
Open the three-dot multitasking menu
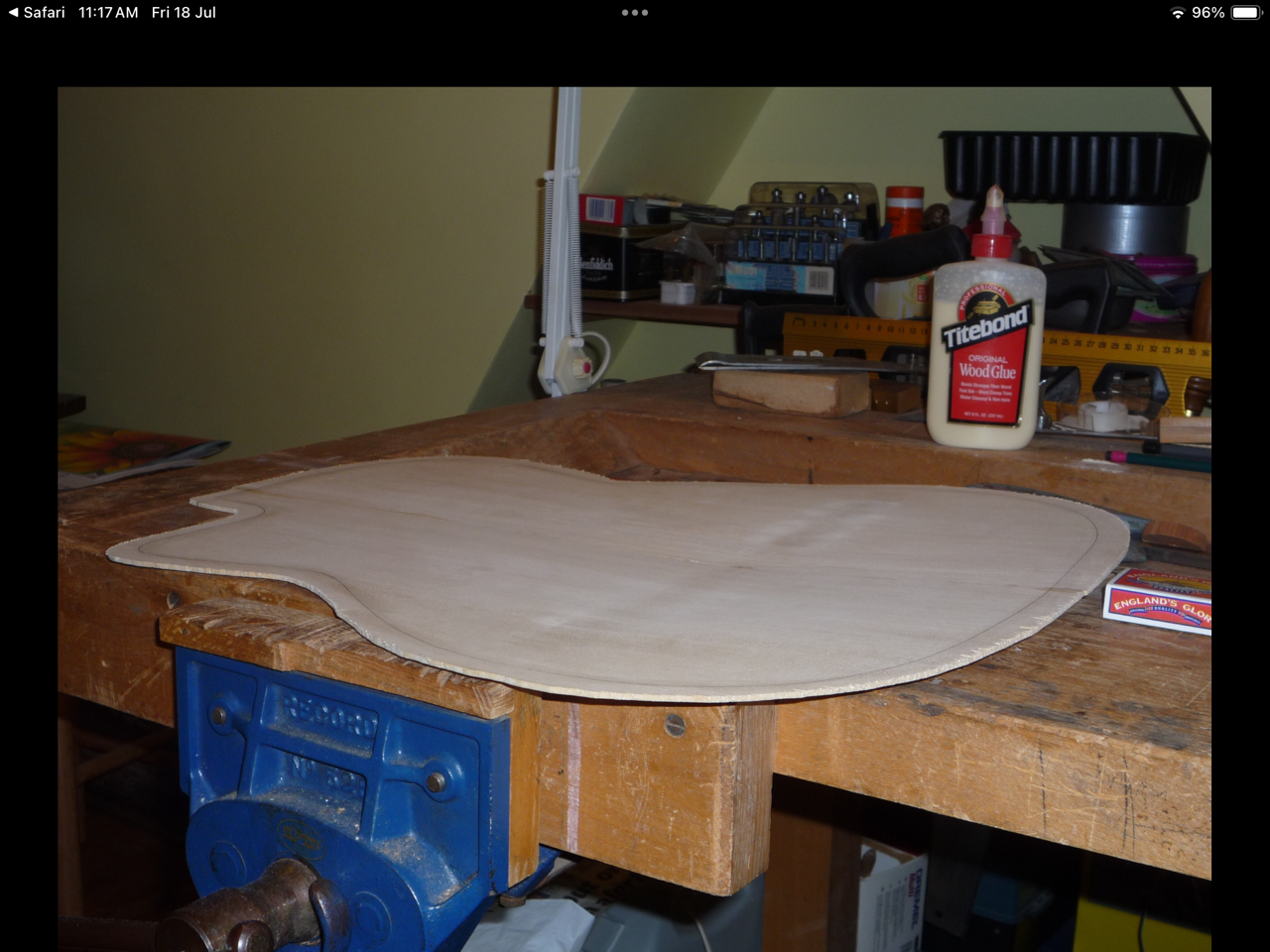click(x=635, y=13)
